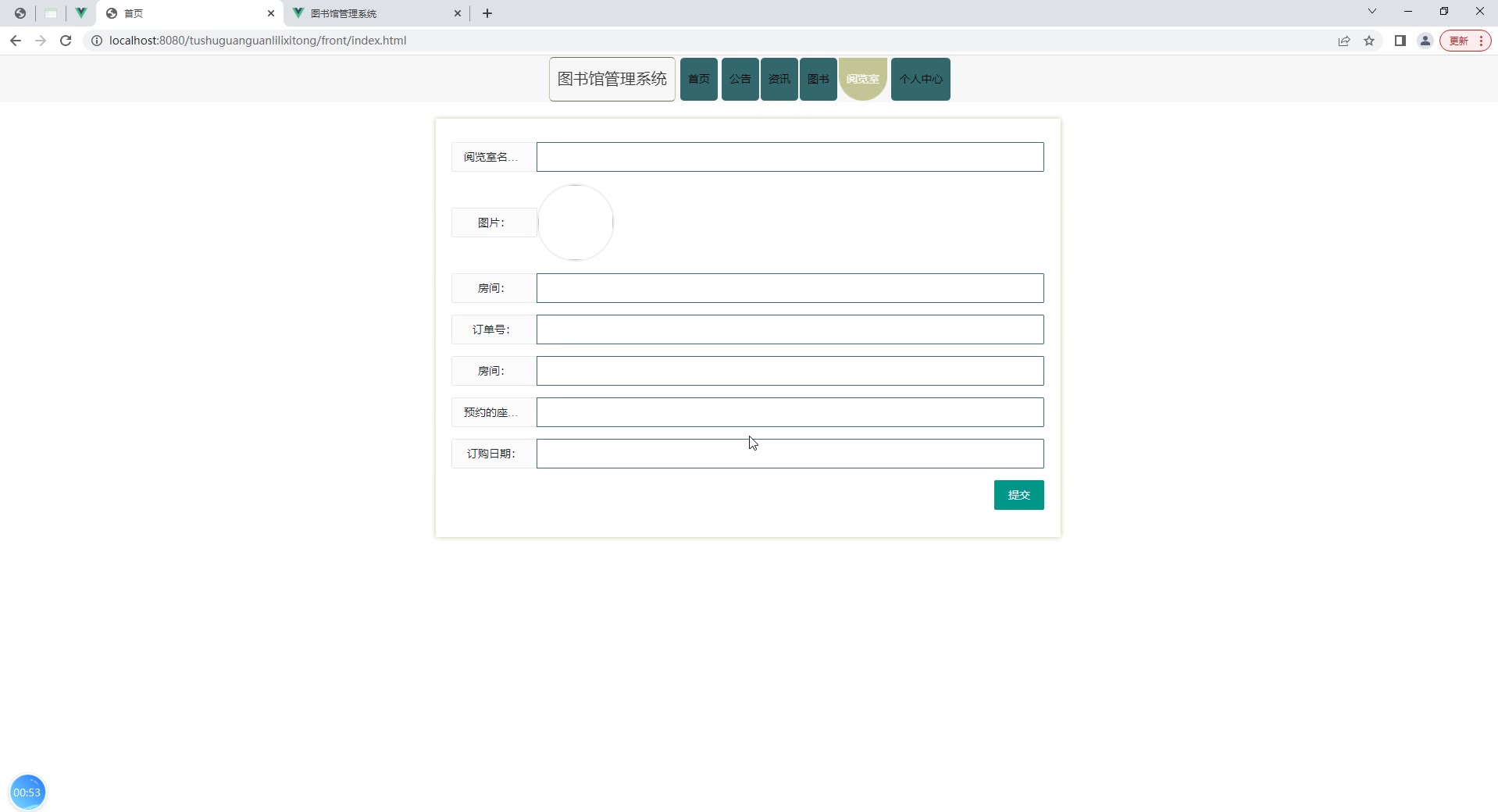Open the second pinned tab
This screenshot has height=812, width=1498.
point(51,13)
